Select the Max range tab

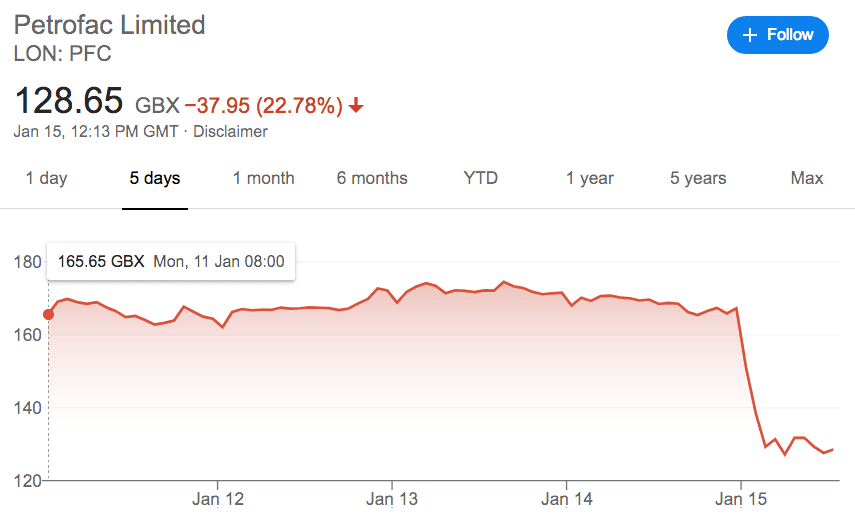[x=806, y=179]
